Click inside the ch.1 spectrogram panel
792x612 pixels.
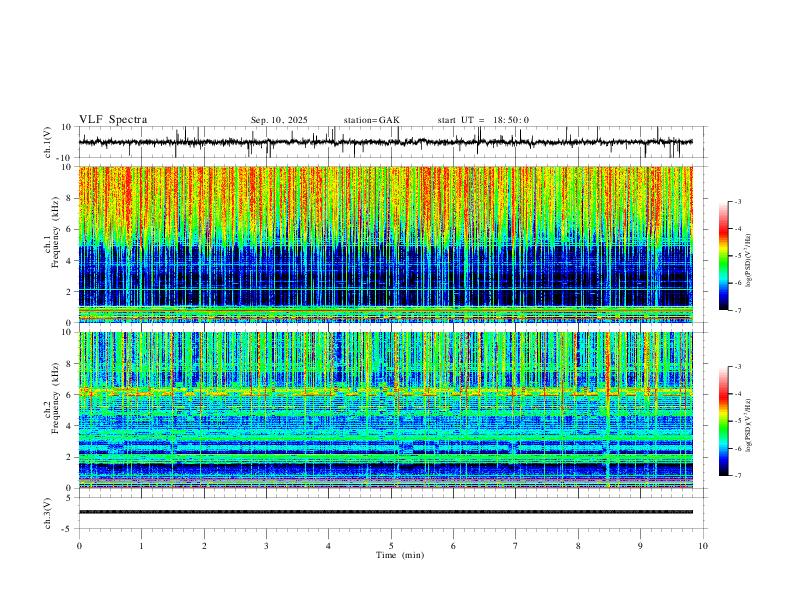tap(385, 244)
